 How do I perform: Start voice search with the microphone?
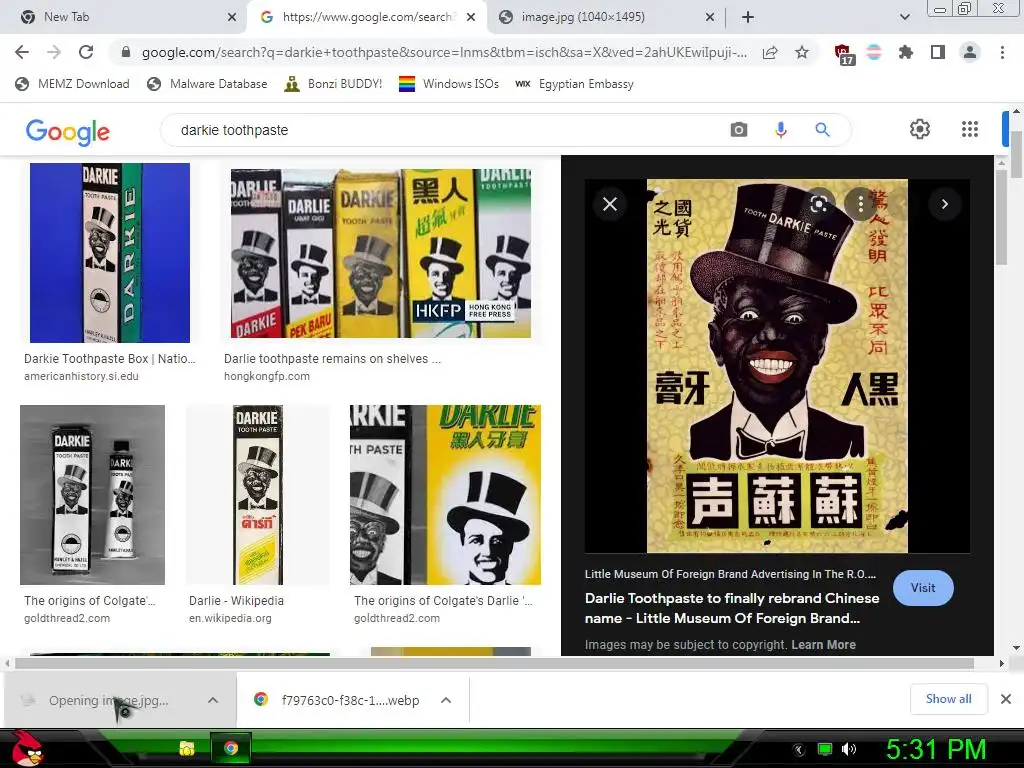(x=780, y=129)
